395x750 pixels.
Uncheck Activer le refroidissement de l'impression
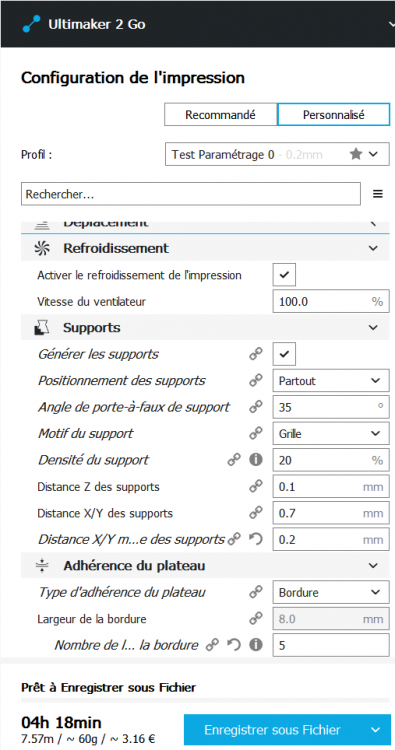(x=284, y=275)
